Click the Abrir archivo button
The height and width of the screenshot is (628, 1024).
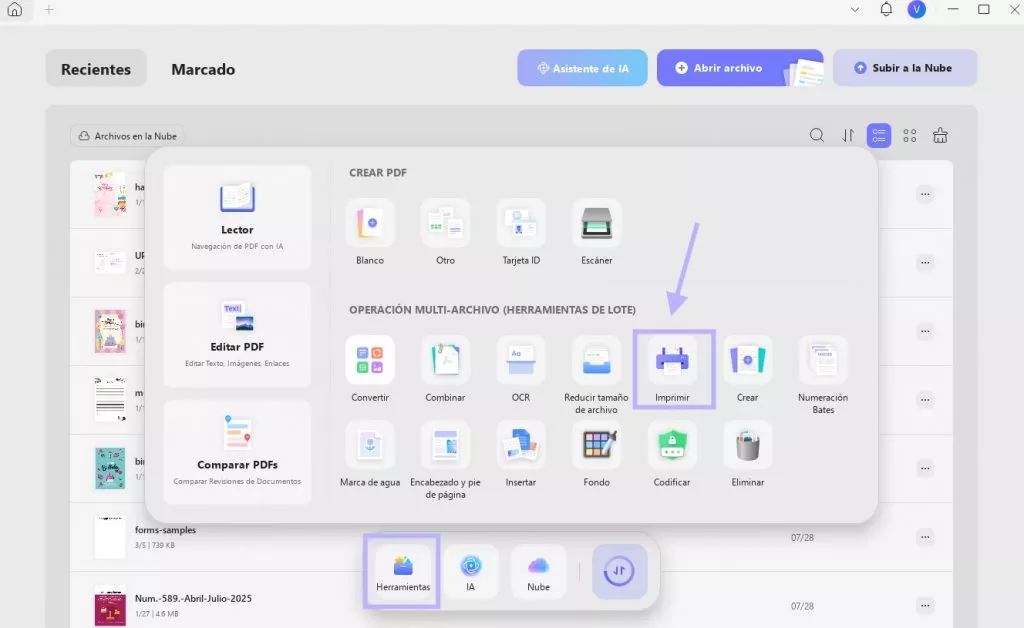pyautogui.click(x=740, y=68)
